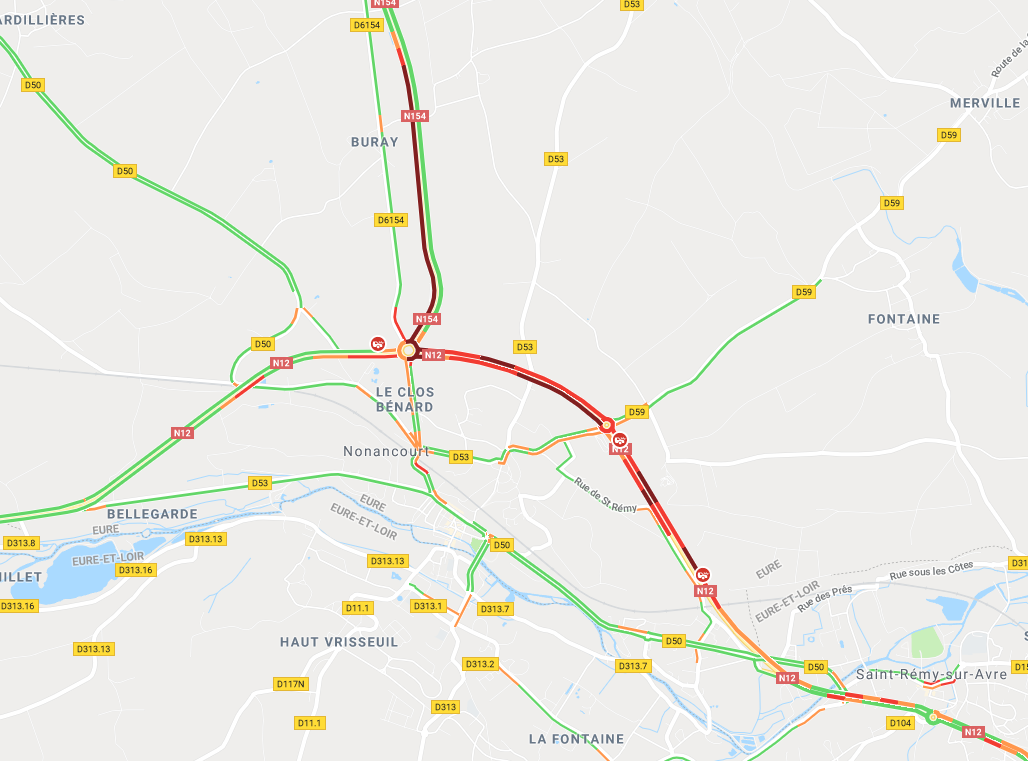
Task: Select the HAUT VRISSEUIL place label
Action: tap(339, 642)
